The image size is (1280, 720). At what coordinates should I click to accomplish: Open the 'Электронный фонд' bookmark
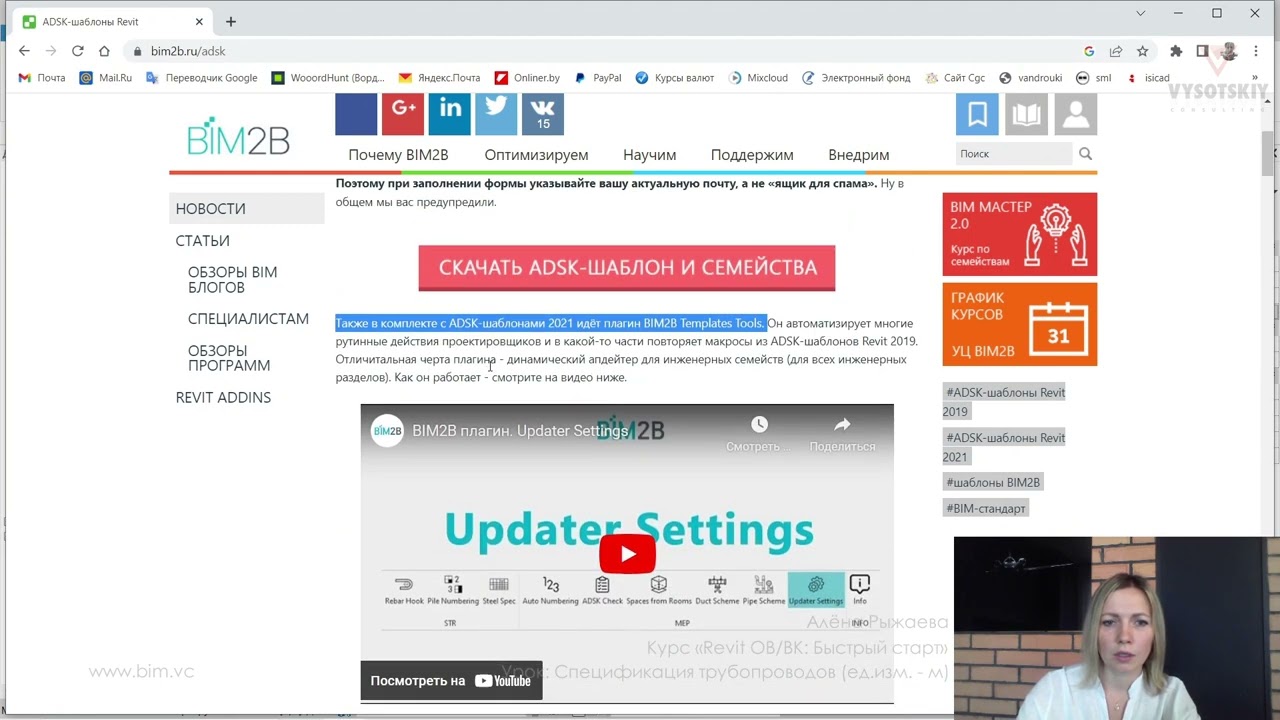(x=856, y=78)
